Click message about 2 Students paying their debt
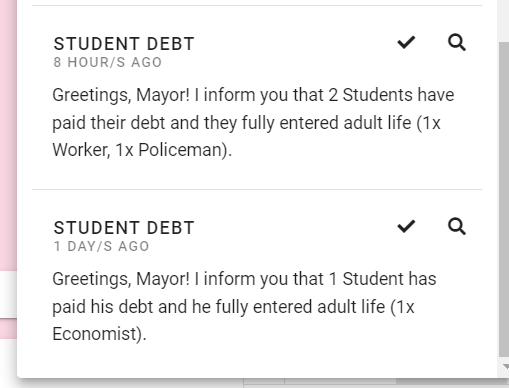The width and height of the screenshot is (509, 388). (x=253, y=122)
